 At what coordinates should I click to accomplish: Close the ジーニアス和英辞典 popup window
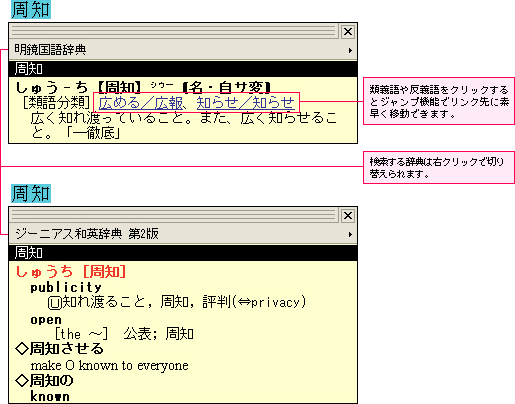348,216
